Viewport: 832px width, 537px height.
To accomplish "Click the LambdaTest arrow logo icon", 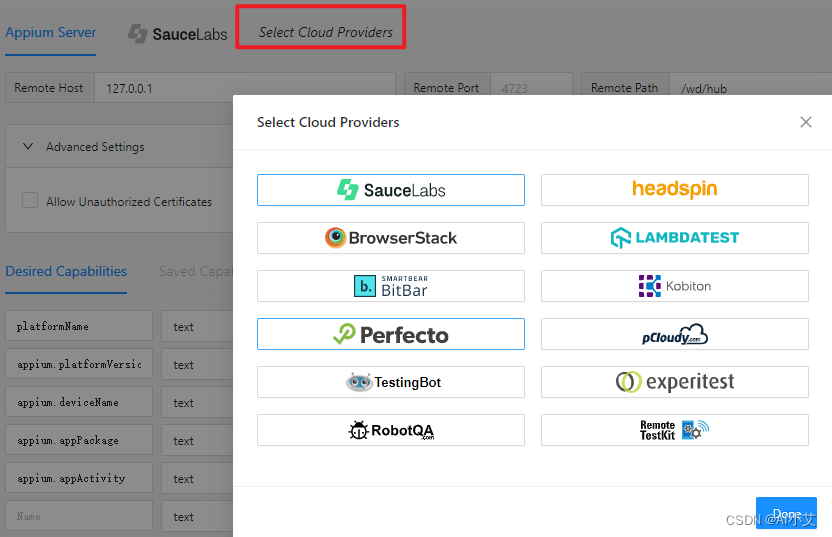I will point(620,238).
